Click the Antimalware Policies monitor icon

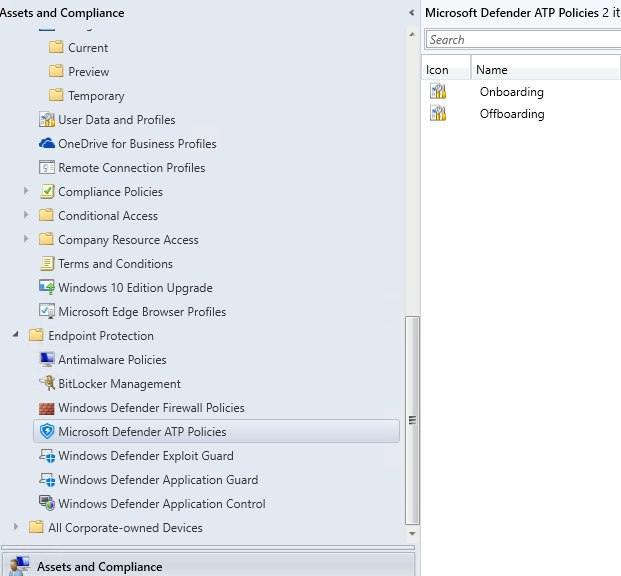pos(47,359)
